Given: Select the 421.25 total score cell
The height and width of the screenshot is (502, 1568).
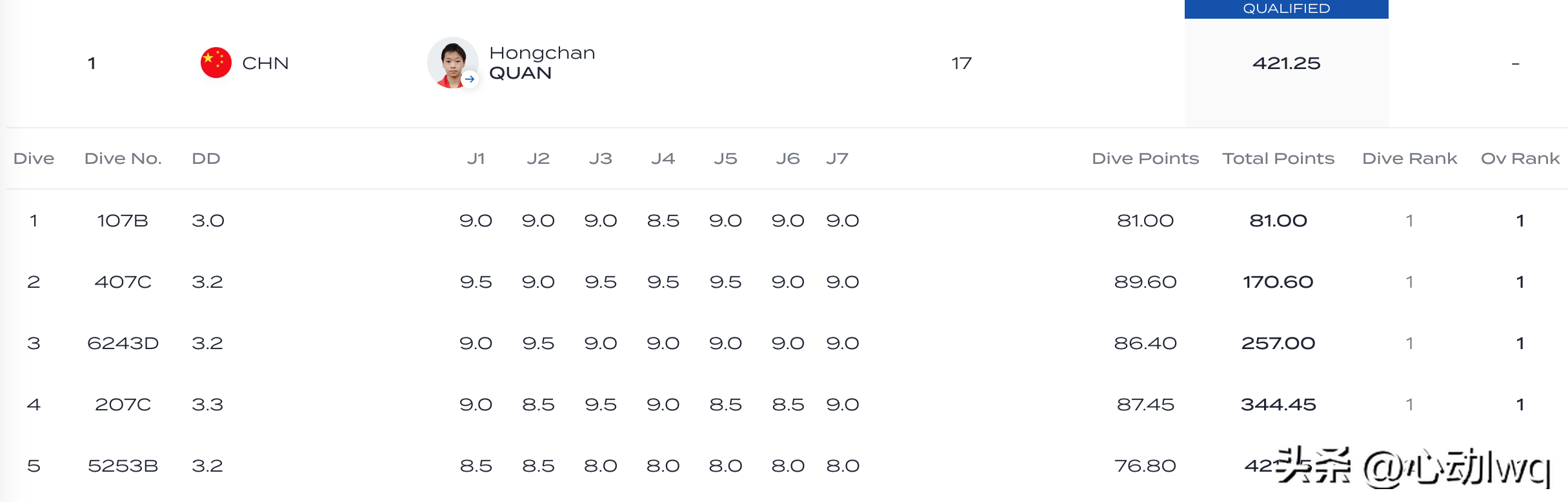Looking at the screenshot, I should point(1286,63).
